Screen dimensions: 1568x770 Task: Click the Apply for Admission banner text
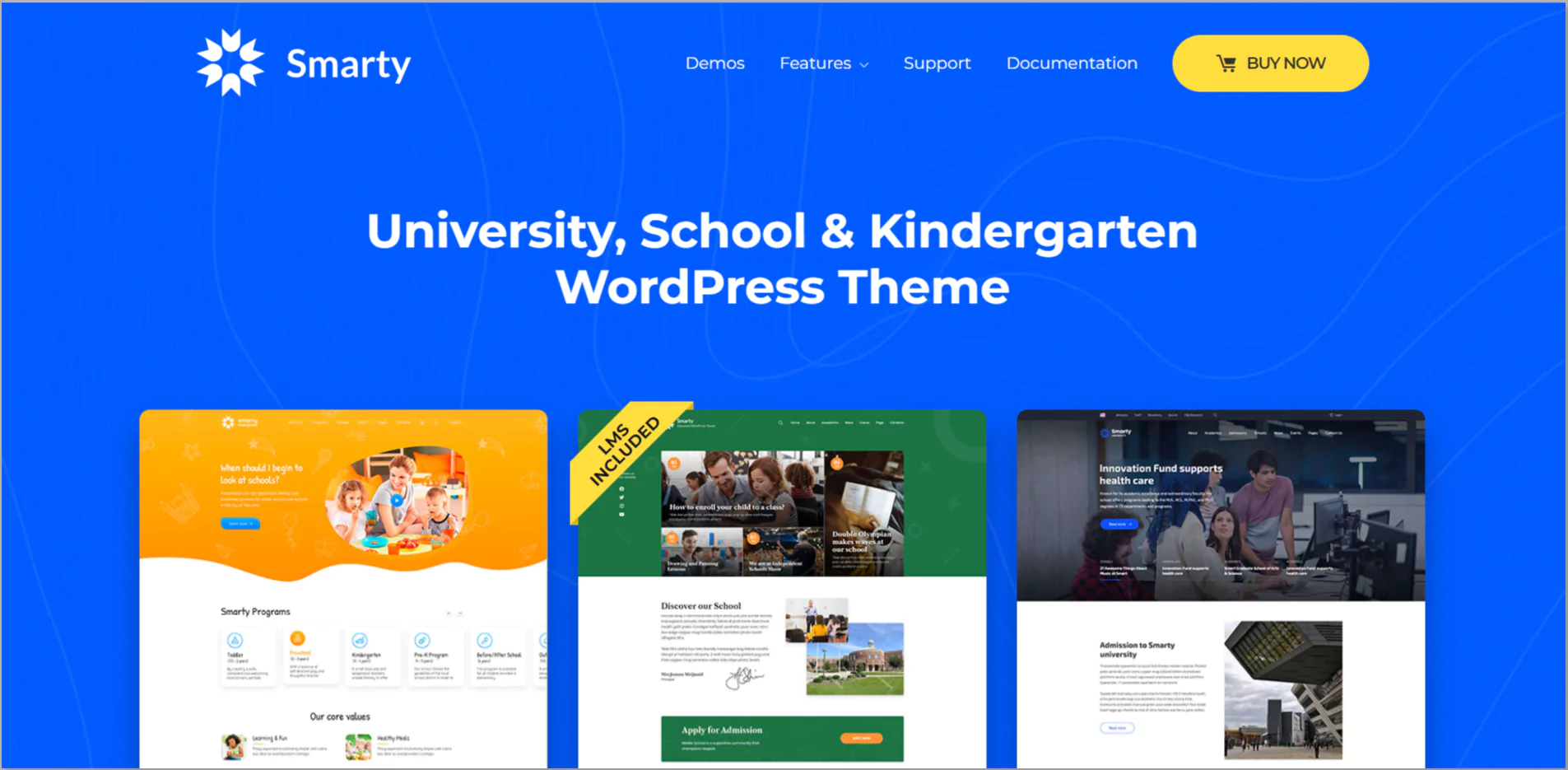coord(721,730)
